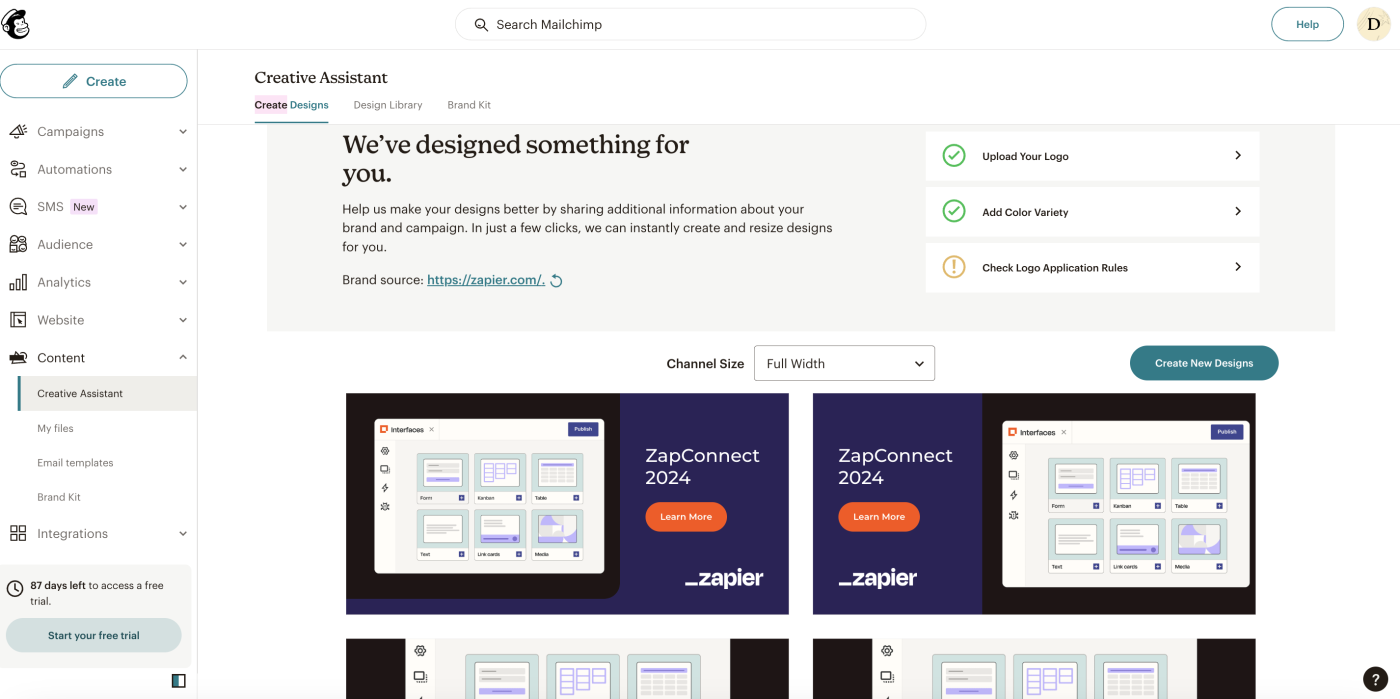Click the SMS chat bubble icon
This screenshot has height=699, width=1400.
[x=18, y=207]
